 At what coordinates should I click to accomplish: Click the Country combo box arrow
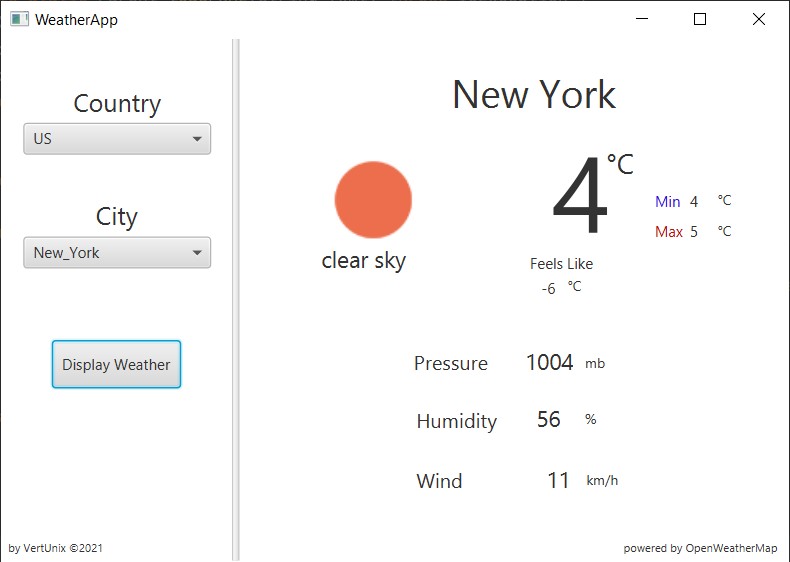(197, 139)
